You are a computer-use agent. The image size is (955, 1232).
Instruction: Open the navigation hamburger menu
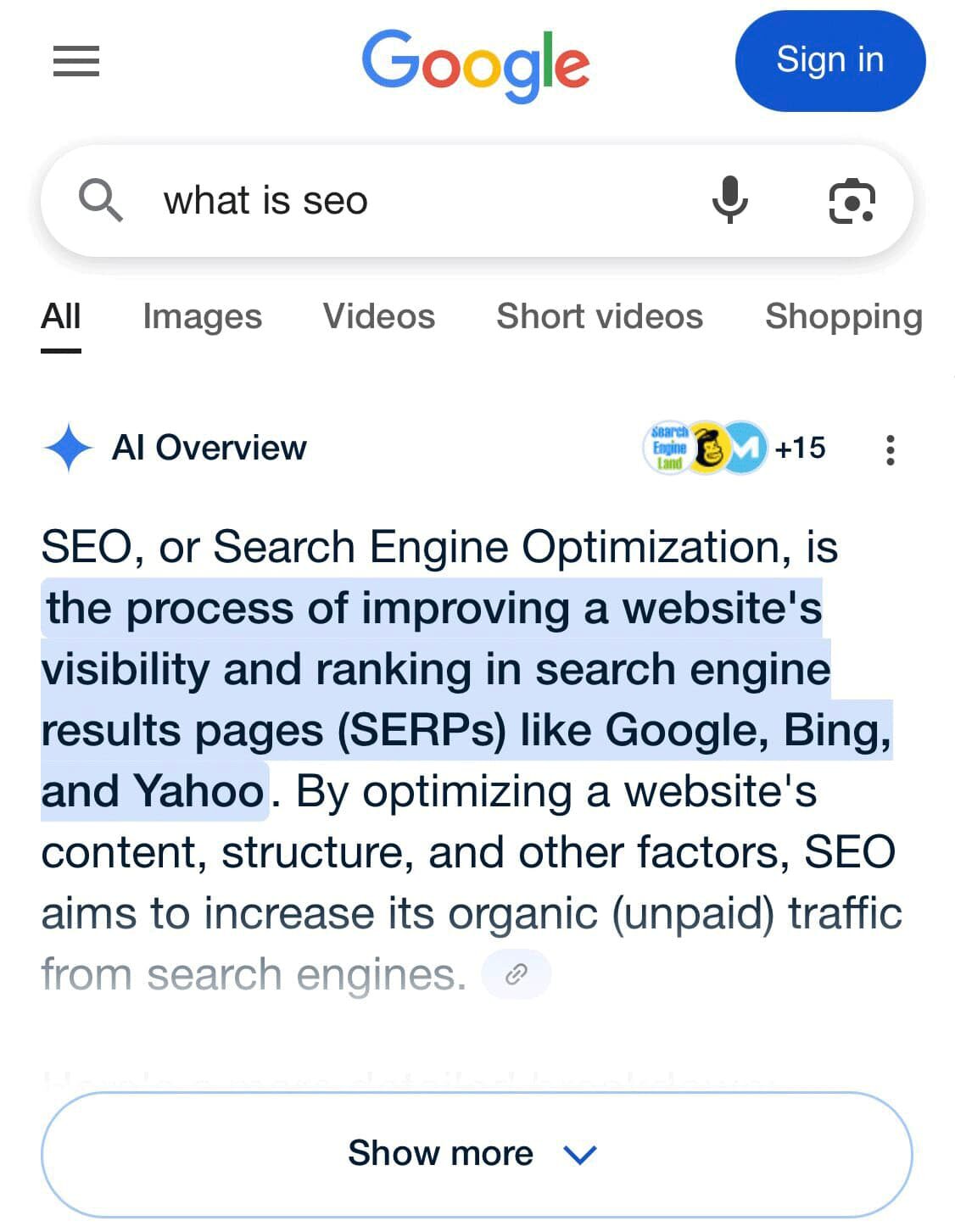coord(75,62)
